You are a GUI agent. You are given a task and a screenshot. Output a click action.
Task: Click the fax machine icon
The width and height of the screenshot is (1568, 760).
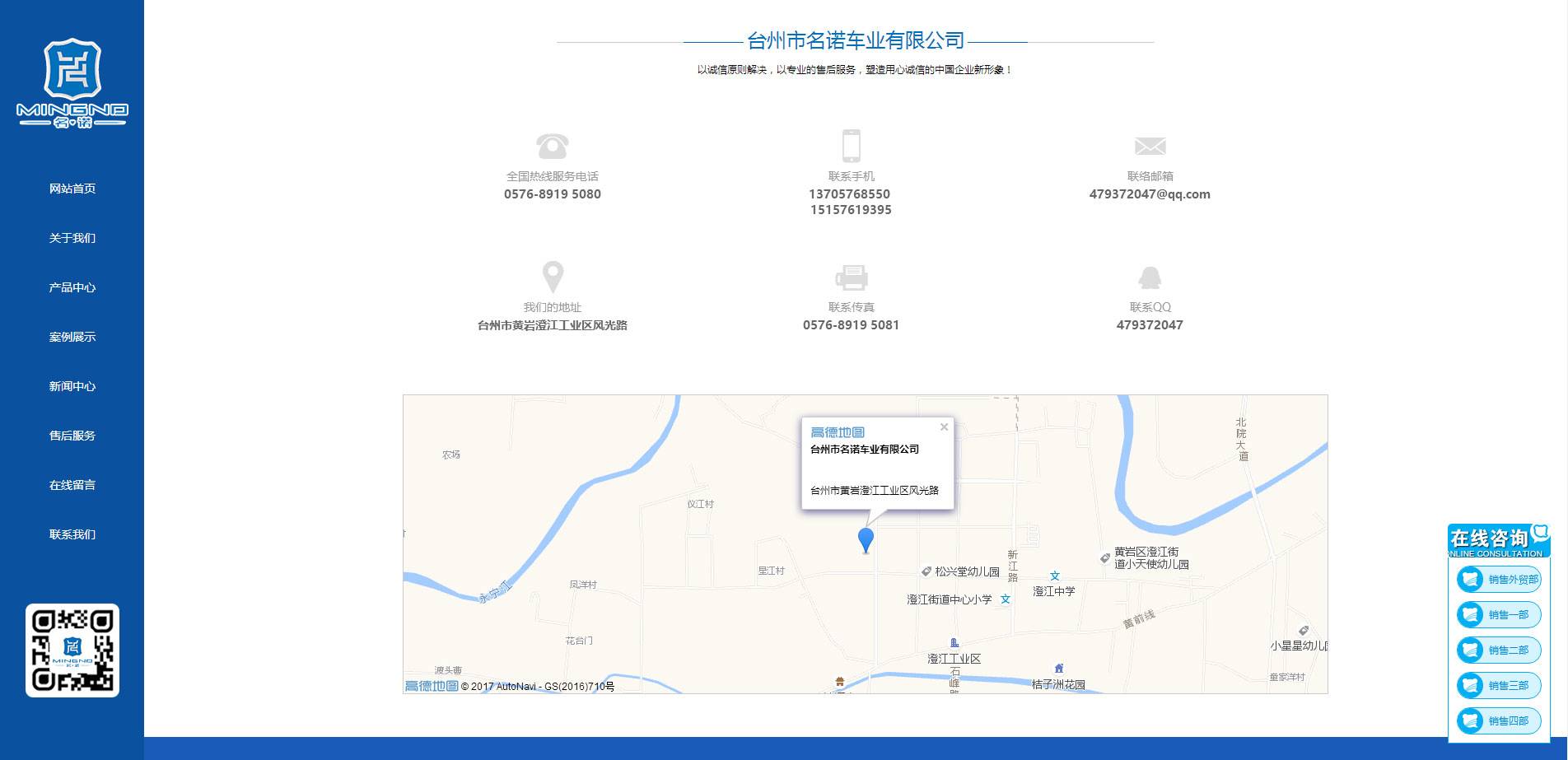point(851,277)
